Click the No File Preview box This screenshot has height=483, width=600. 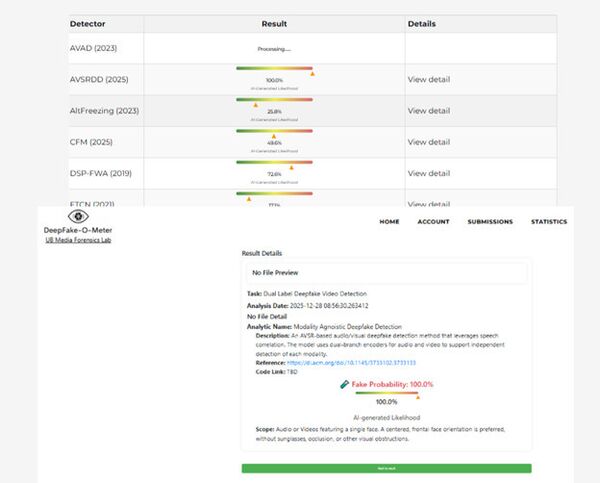click(x=386, y=272)
